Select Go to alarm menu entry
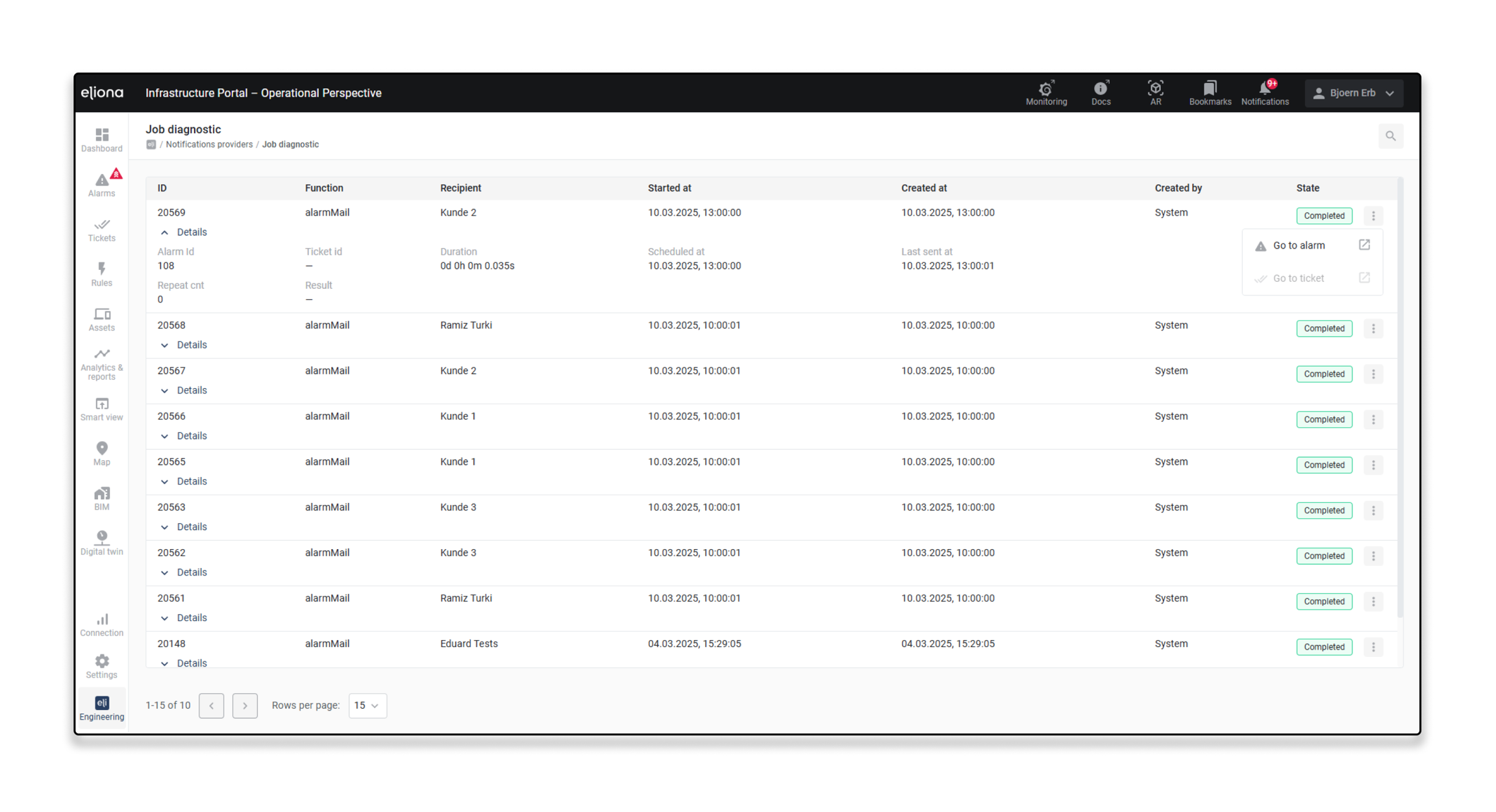Viewport: 1496px width, 812px height. (1299, 245)
